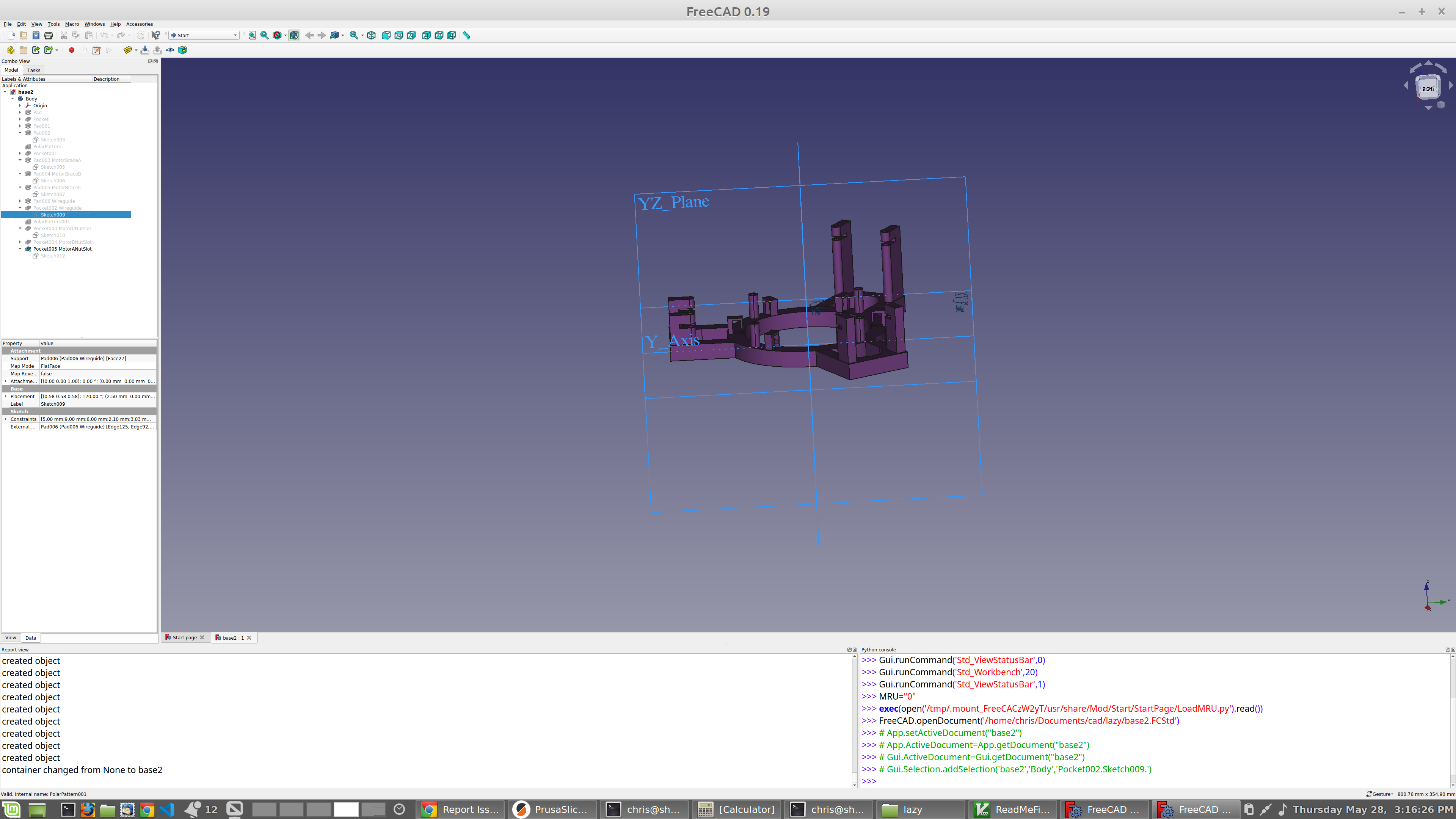Image resolution: width=1456 pixels, height=819 pixels.
Task: Switch to the Start page tab
Action: point(184,637)
